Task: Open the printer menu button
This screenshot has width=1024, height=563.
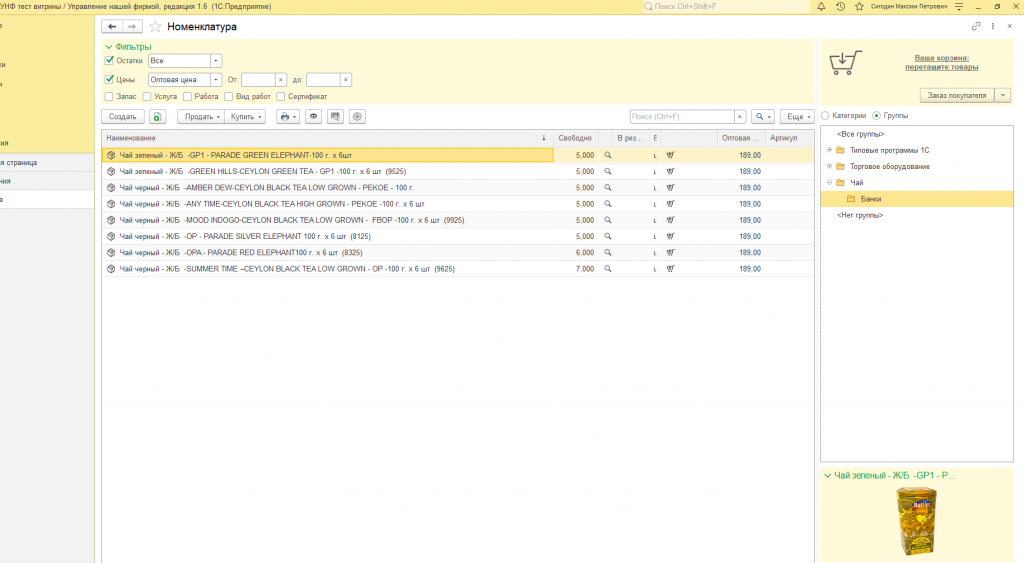Action: (x=288, y=116)
